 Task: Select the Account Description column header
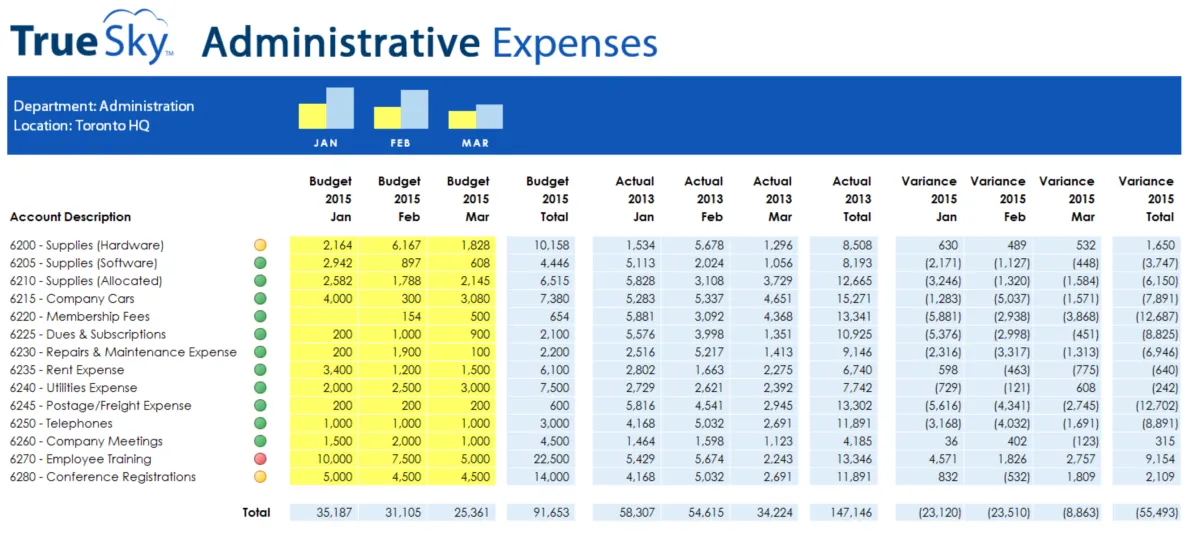70,217
